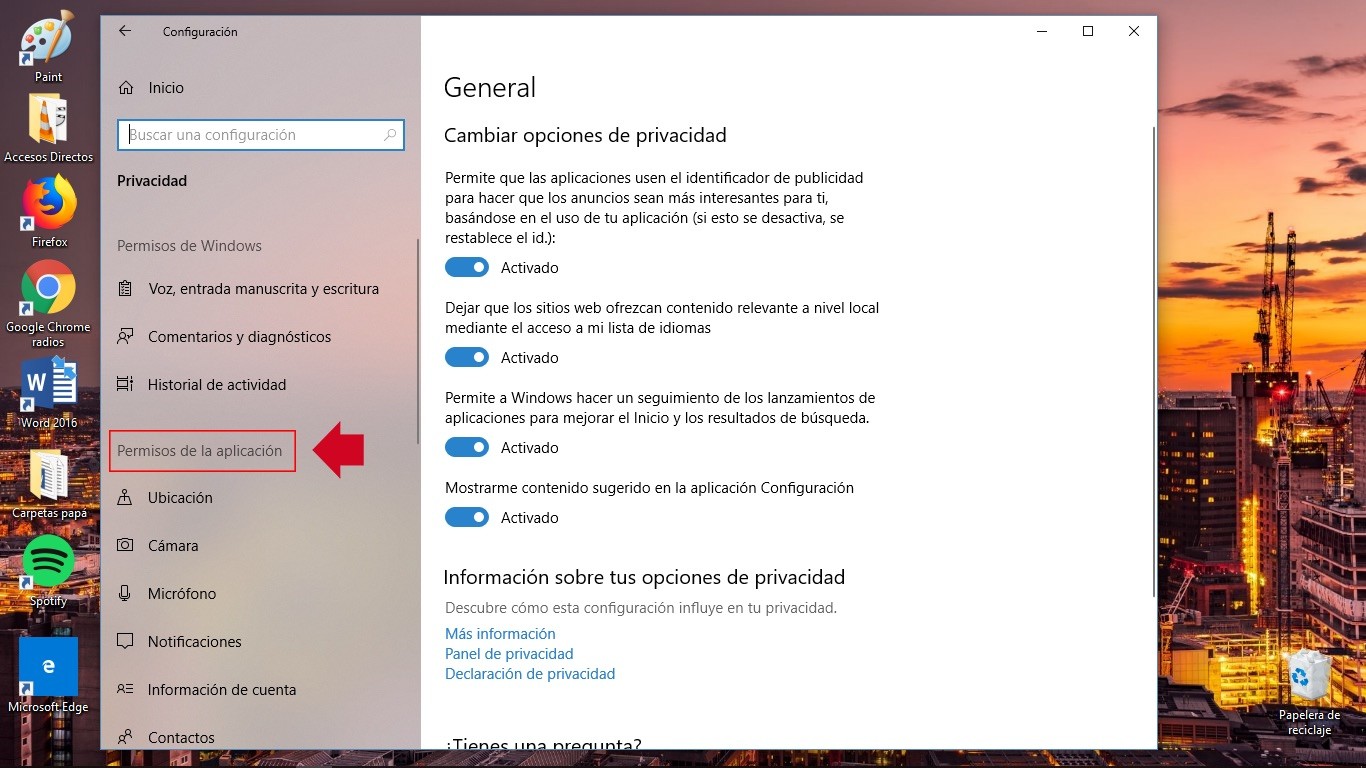Open Historial de actividad settings
Screen dimensions: 1366x768
pos(218,384)
